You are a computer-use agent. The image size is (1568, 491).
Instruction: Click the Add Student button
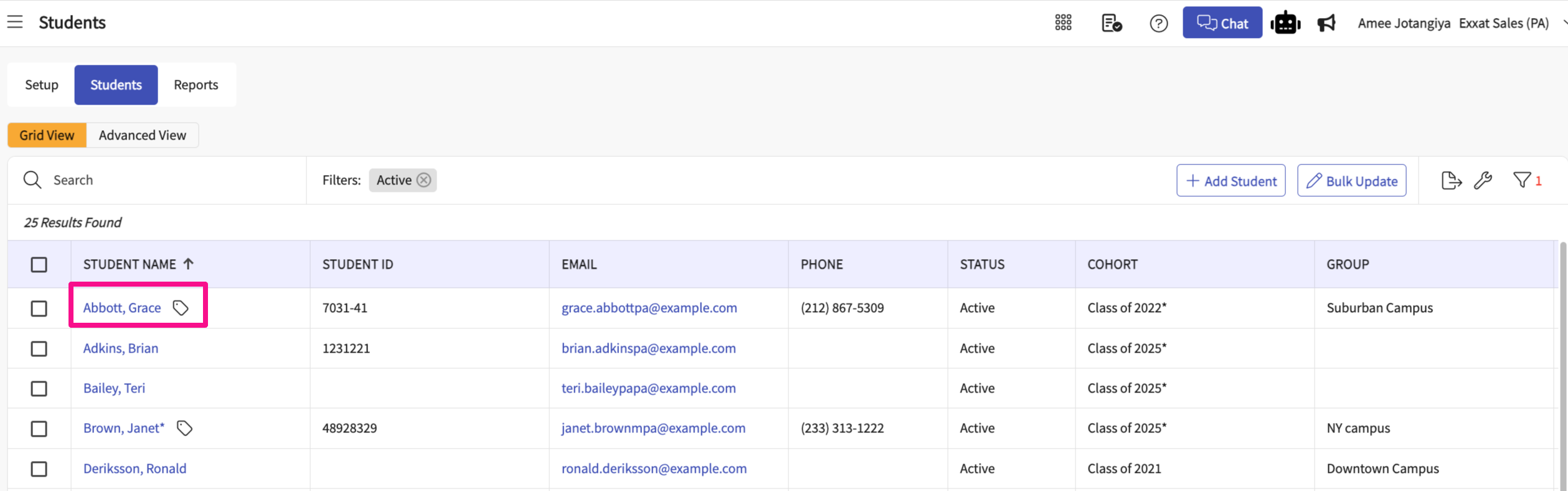[1230, 181]
